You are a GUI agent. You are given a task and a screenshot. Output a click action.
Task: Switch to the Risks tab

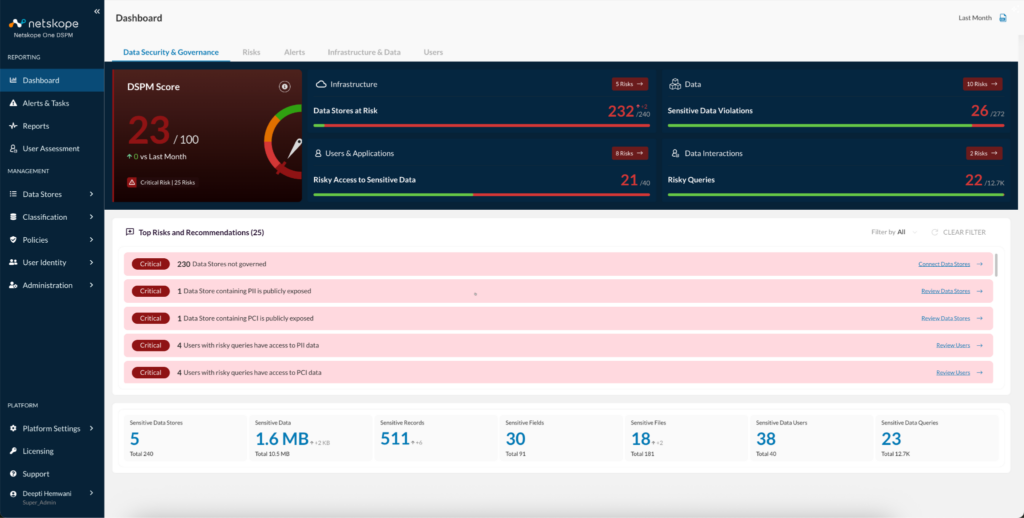pyautogui.click(x=251, y=51)
